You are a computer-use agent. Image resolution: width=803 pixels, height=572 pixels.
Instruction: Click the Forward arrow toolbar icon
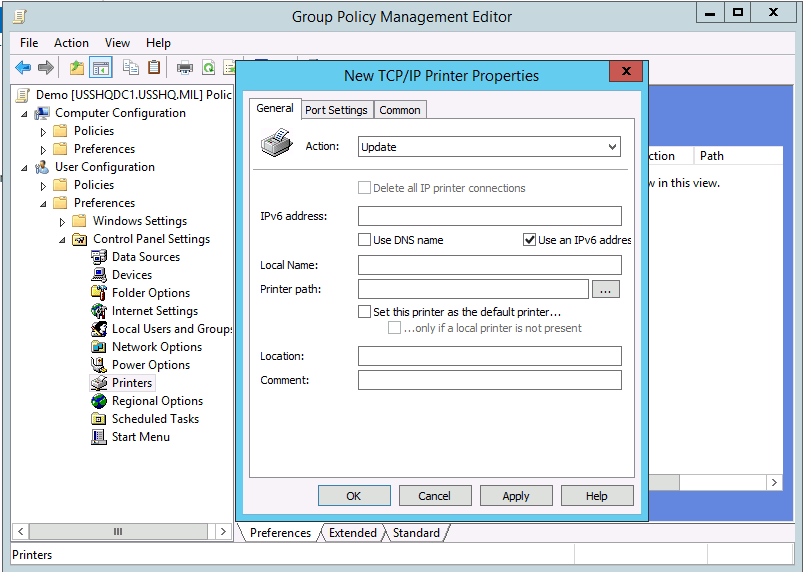46,67
